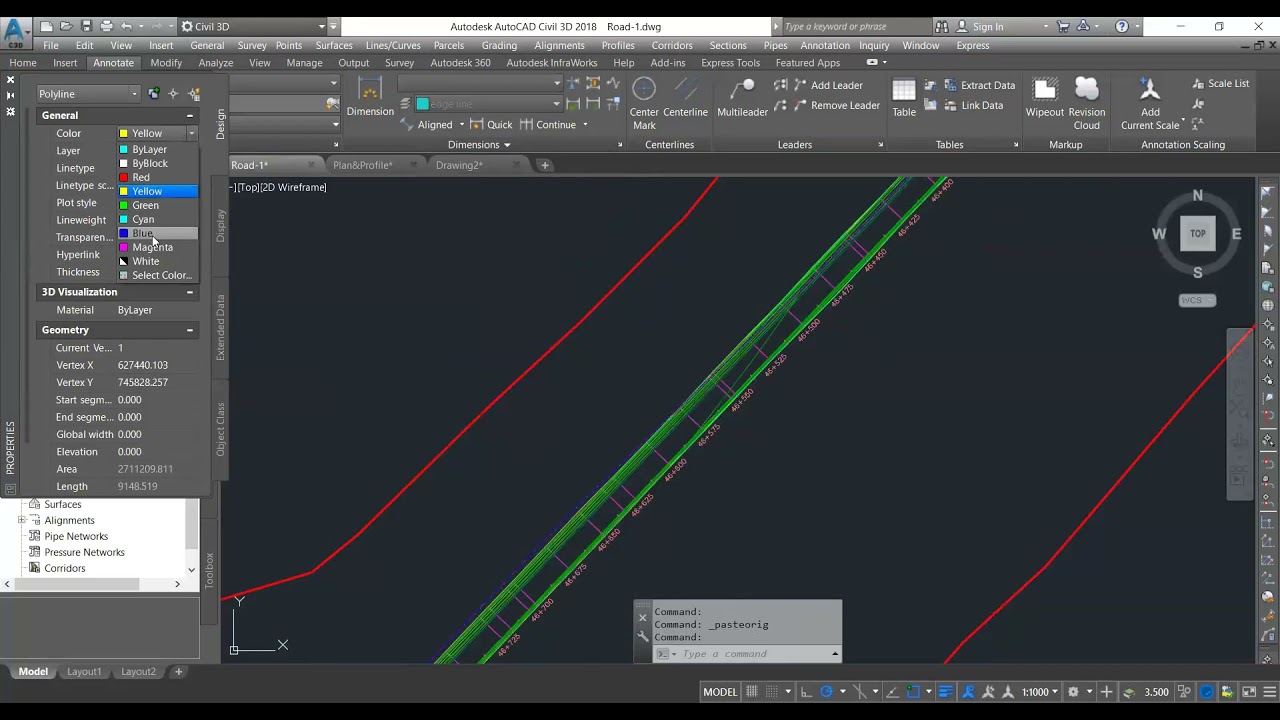Start the Multileader tool

point(742,99)
